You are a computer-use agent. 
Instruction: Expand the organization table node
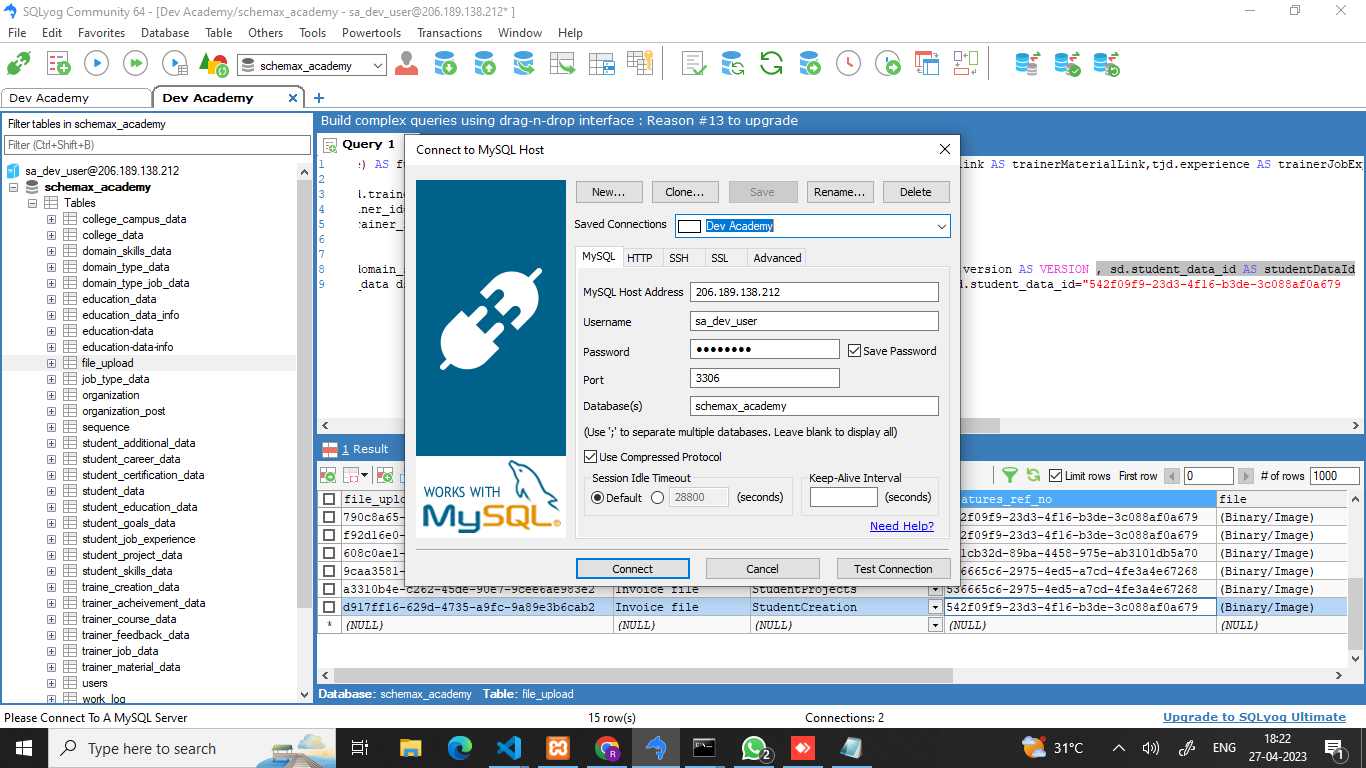[52, 395]
